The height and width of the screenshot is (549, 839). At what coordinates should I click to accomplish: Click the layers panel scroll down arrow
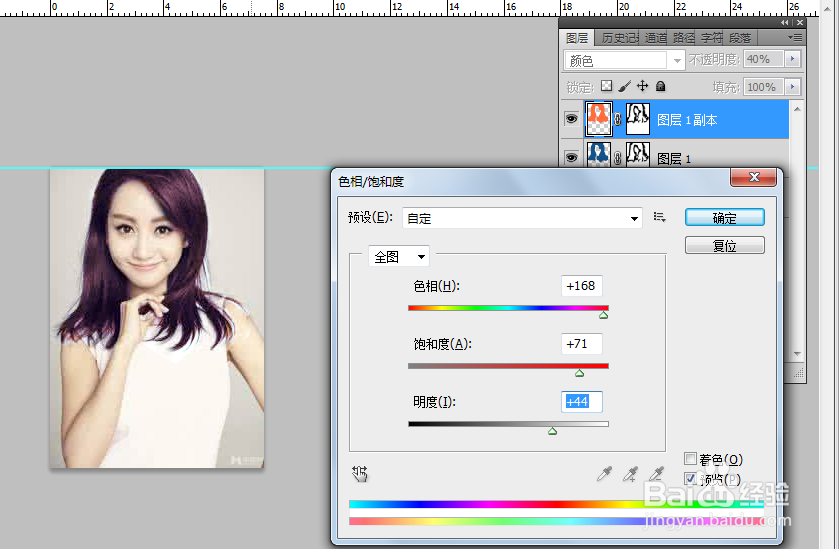[797, 354]
